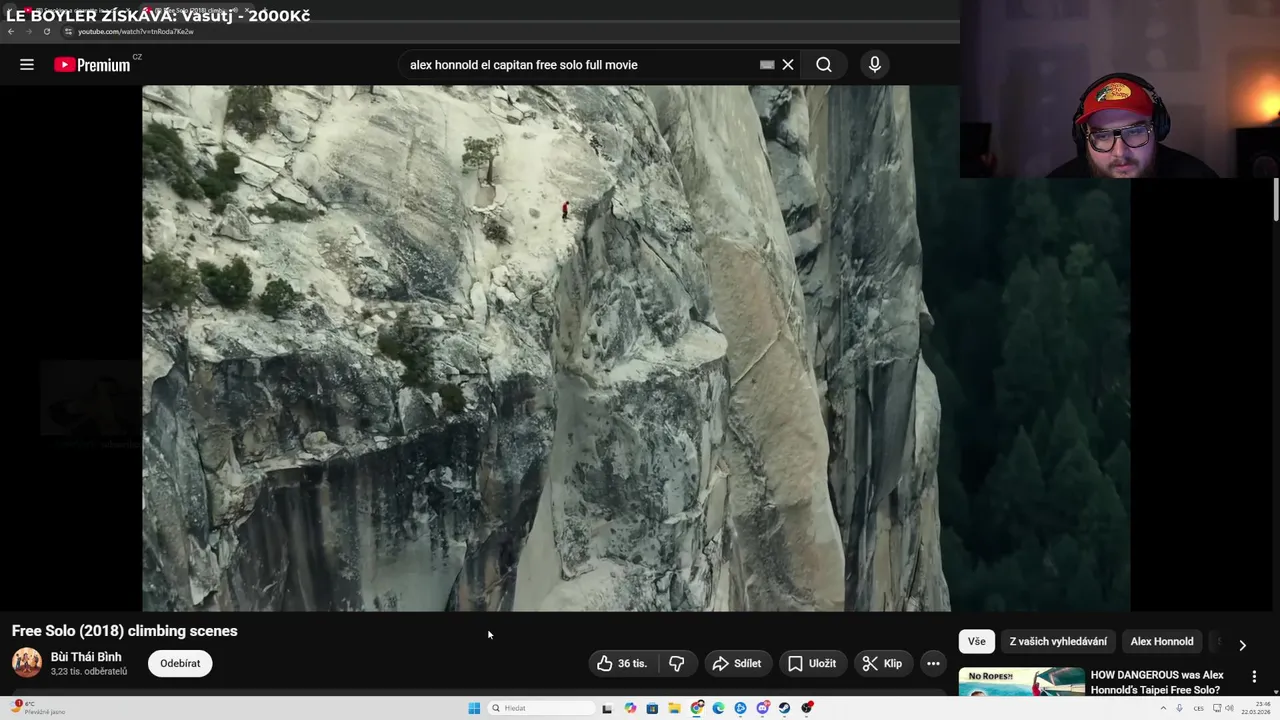Open Sdílet share dialog

(737, 663)
